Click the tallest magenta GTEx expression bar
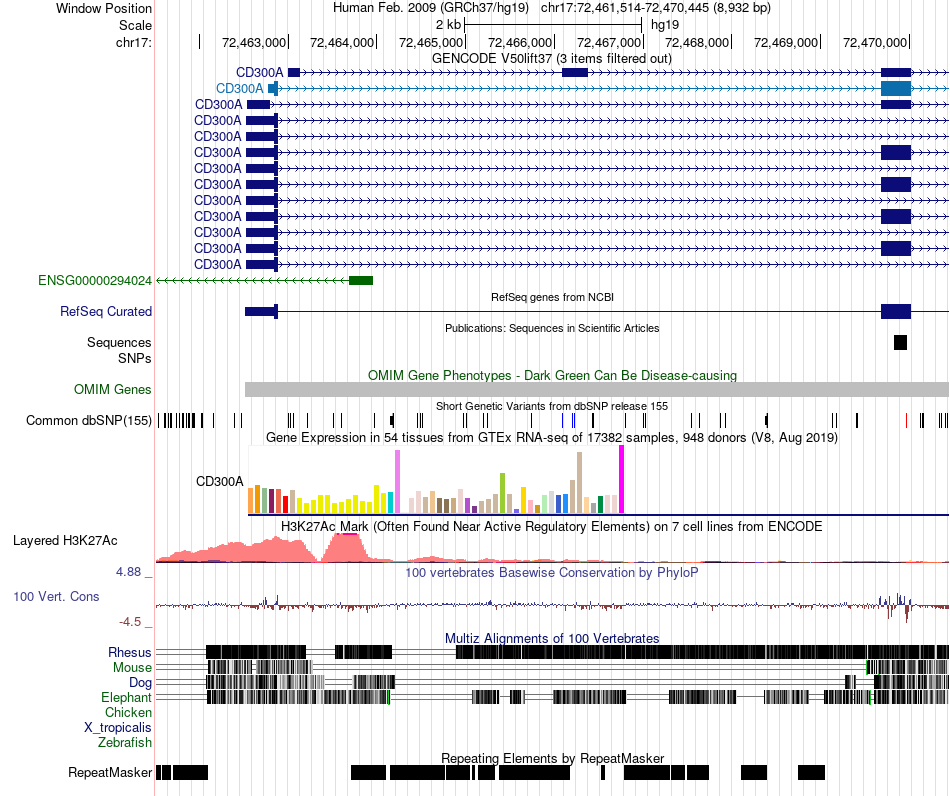 tap(622, 480)
